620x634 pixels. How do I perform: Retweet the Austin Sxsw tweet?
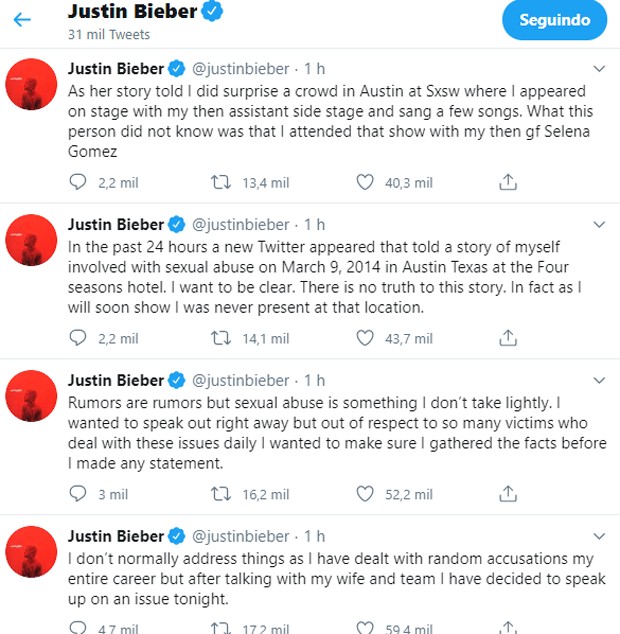(x=221, y=182)
